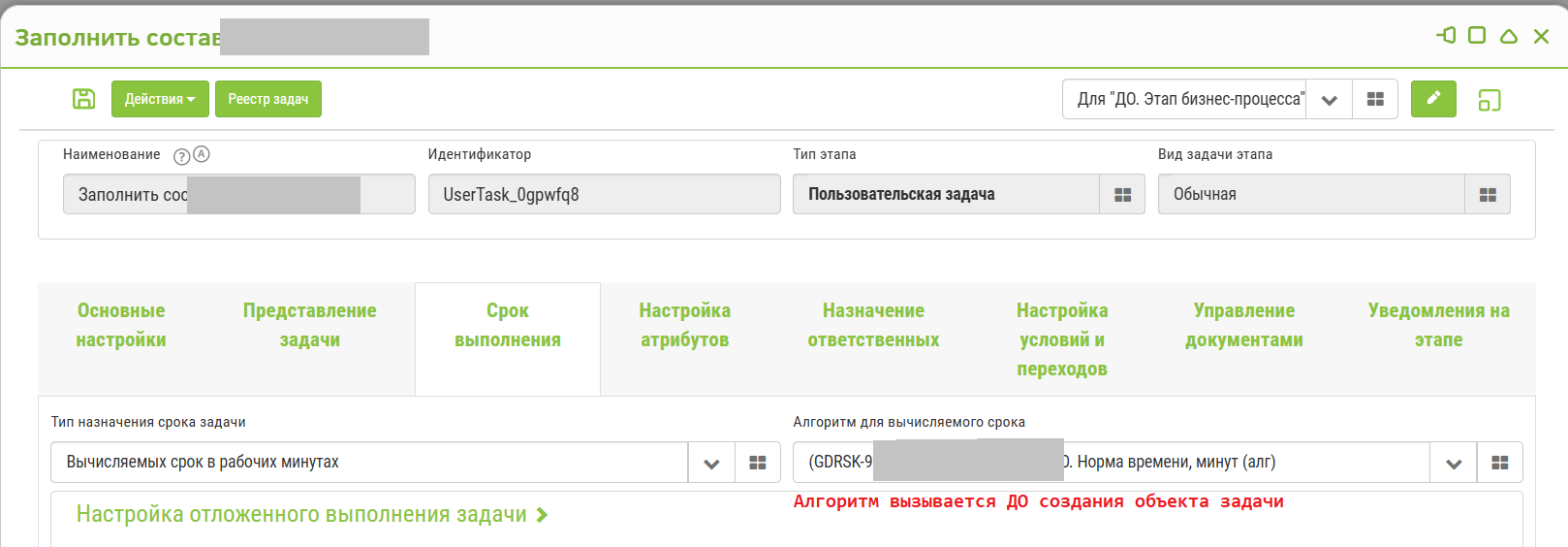This screenshot has width=1568, height=547.
Task: Switch to Назначение ответственных tab
Action: [x=873, y=325]
